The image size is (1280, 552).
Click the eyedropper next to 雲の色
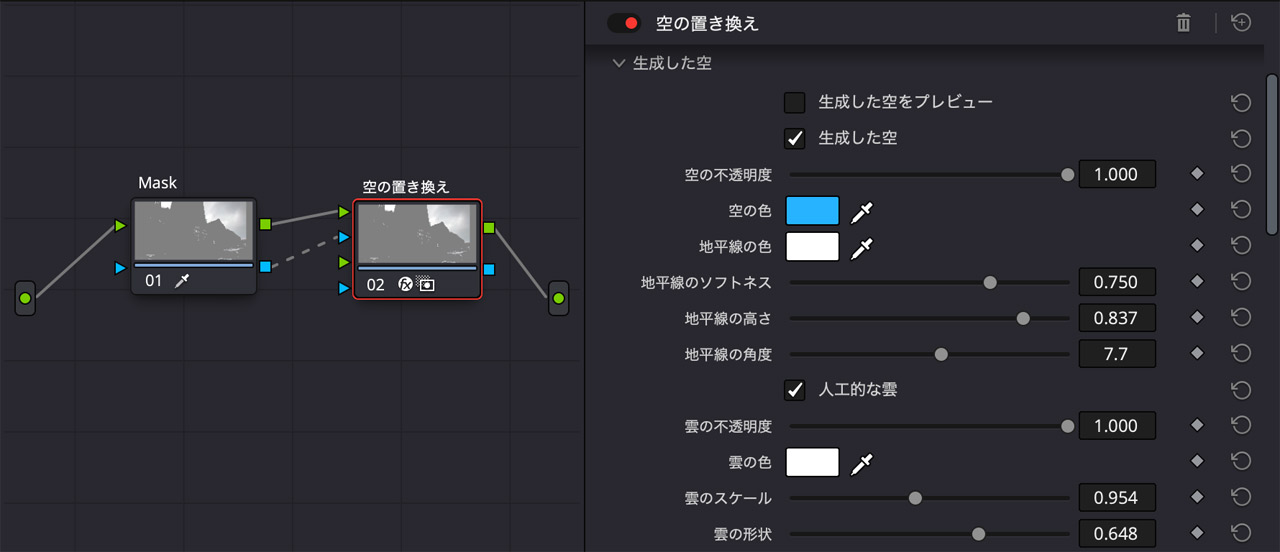[x=861, y=463]
